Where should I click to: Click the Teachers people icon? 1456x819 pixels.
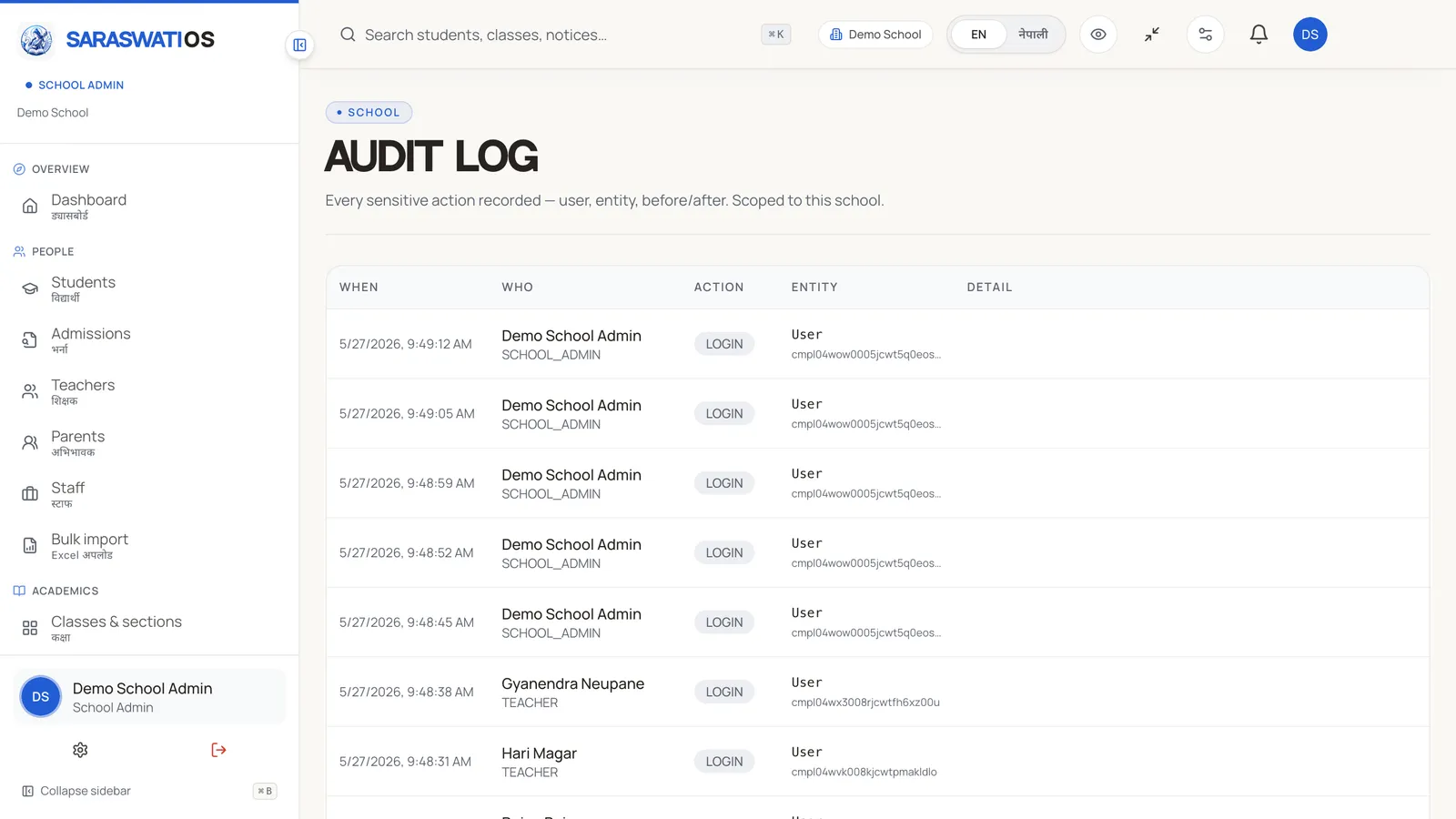[x=30, y=392]
